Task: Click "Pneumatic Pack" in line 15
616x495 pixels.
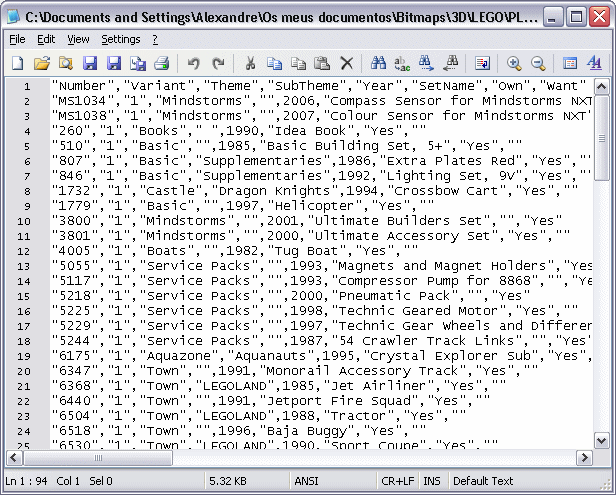Action: [x=394, y=295]
